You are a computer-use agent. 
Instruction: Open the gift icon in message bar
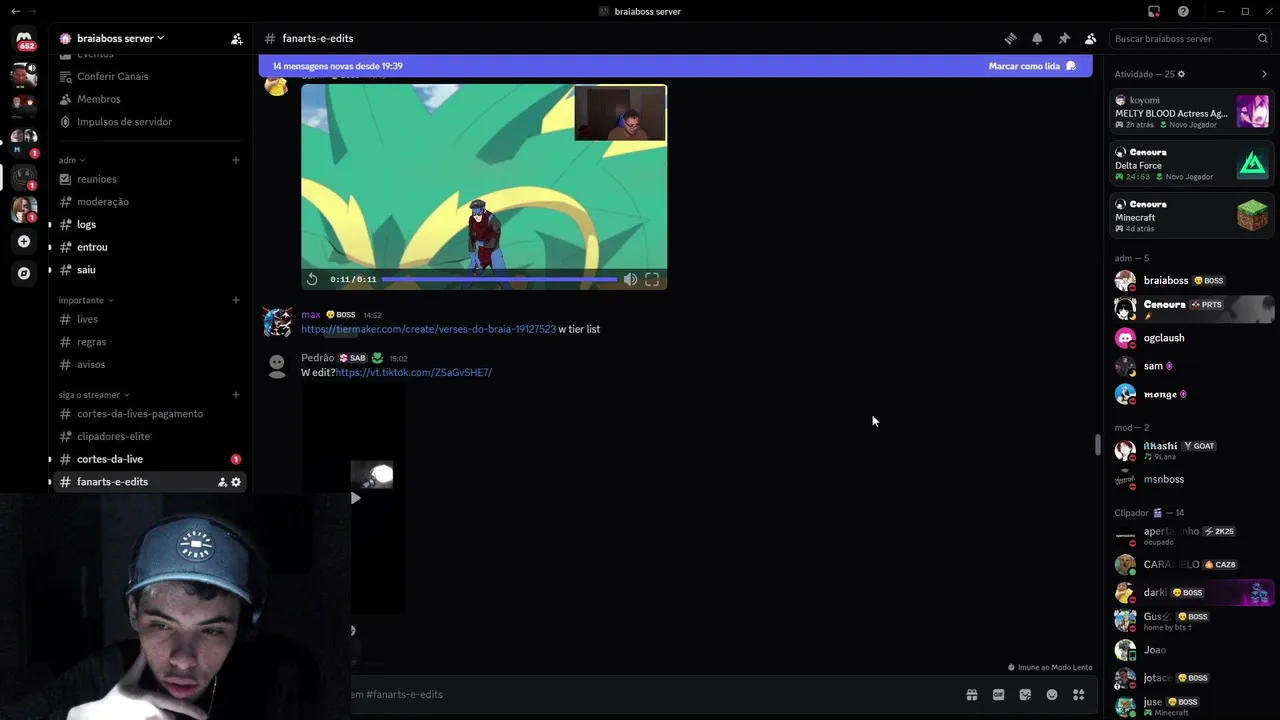971,695
